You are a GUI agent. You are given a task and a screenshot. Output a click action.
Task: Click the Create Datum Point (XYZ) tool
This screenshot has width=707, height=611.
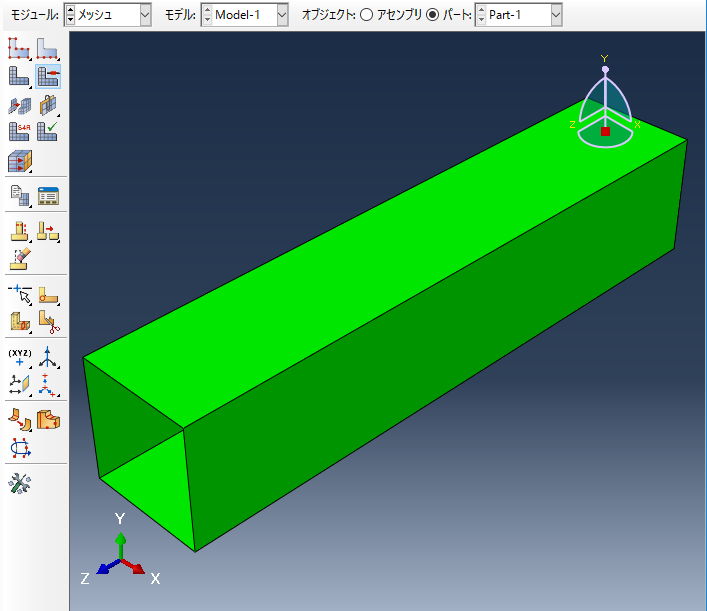(x=19, y=358)
